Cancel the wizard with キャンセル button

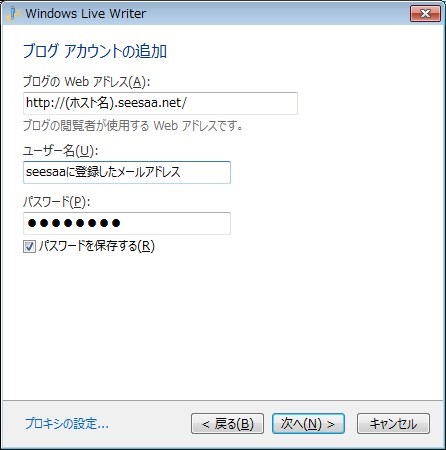coord(393,424)
